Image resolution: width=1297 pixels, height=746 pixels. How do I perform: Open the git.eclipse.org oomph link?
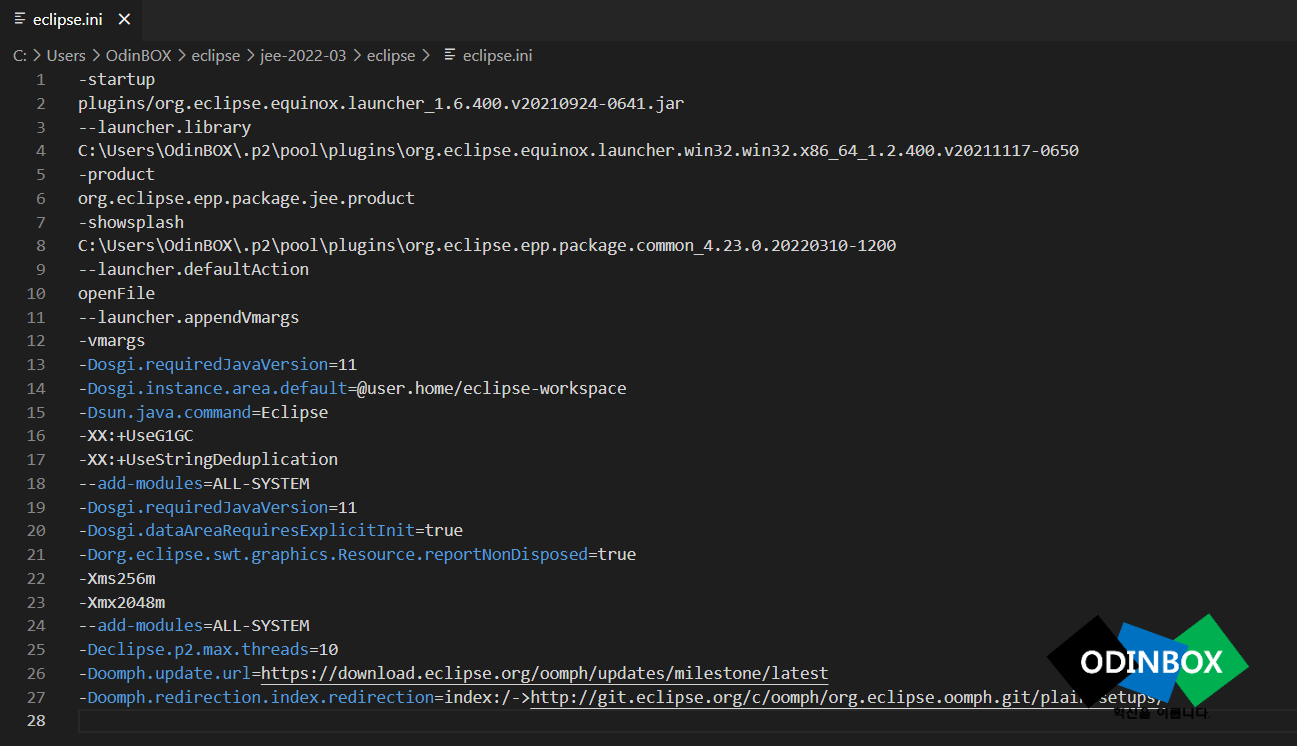coord(848,697)
